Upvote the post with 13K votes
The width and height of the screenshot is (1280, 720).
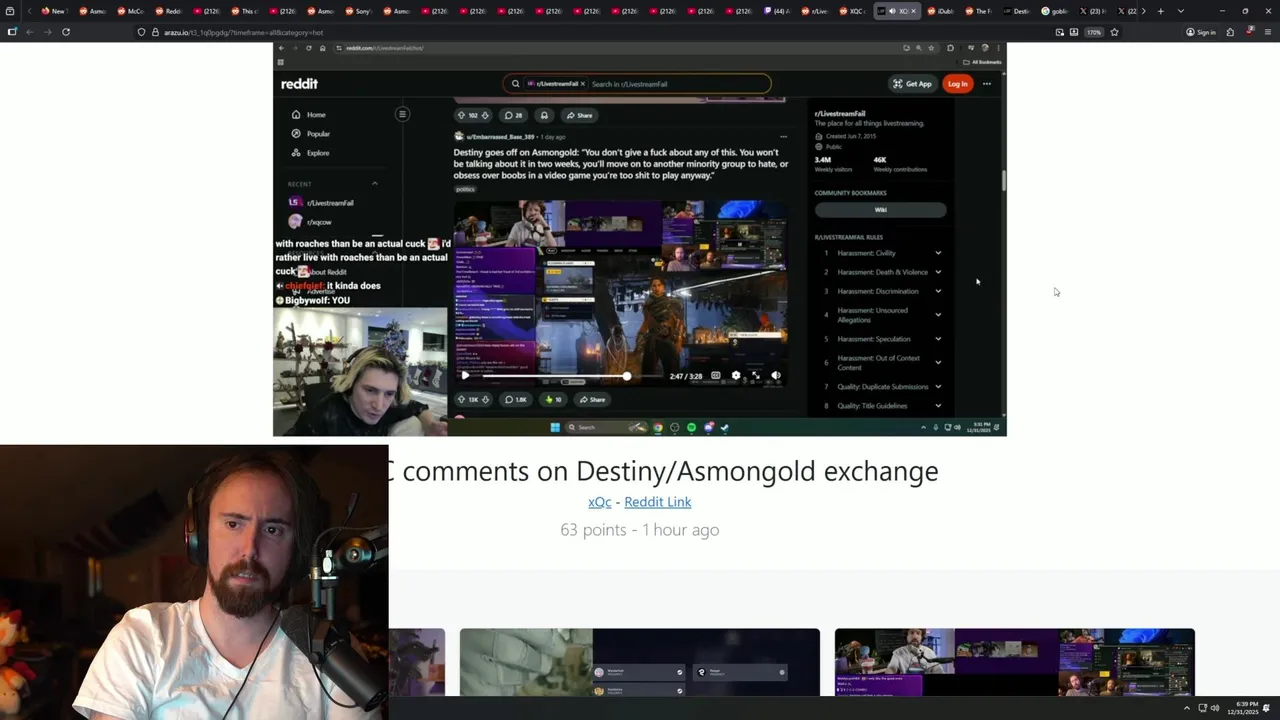pos(461,399)
